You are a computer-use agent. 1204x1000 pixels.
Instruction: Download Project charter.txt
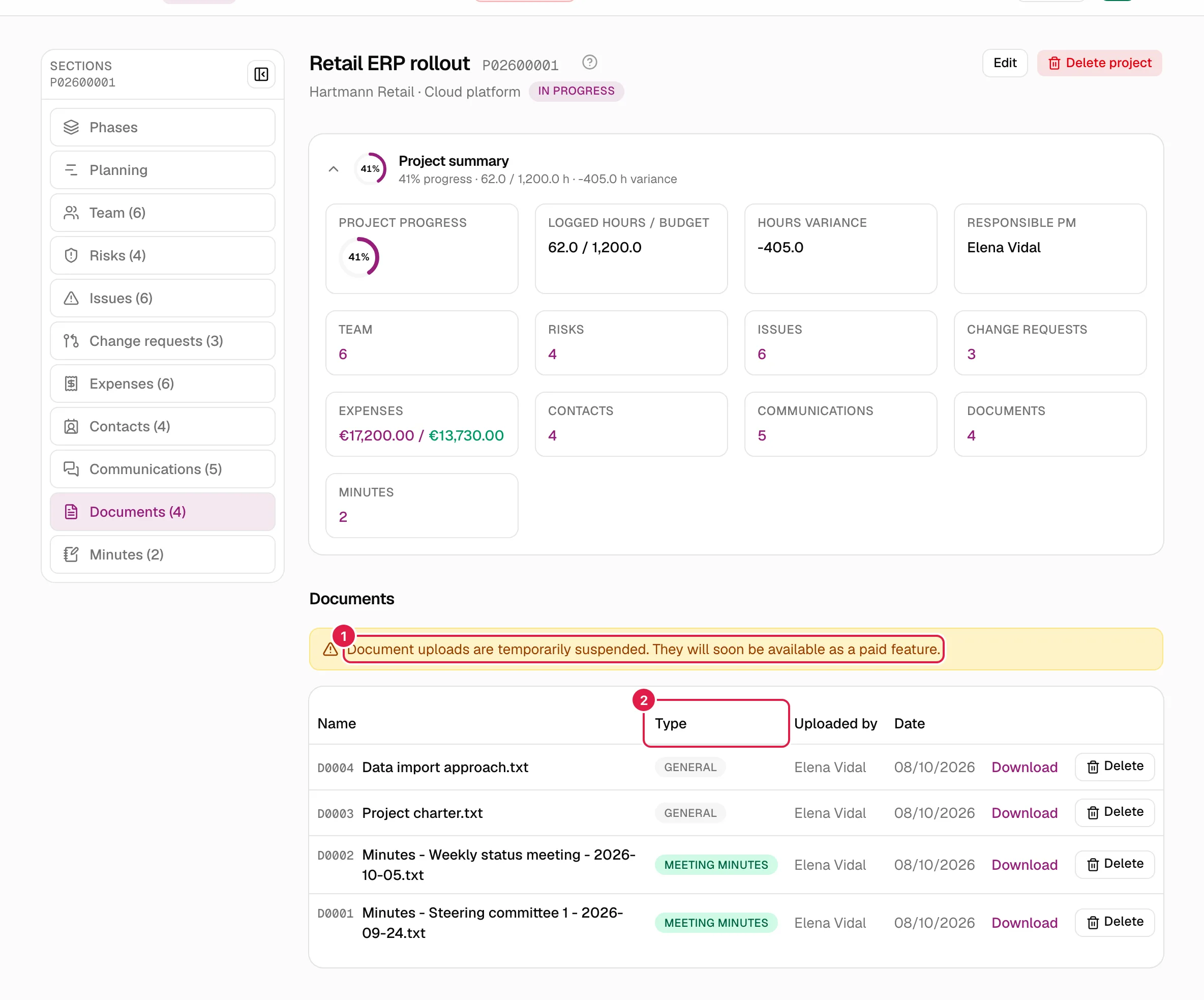1024,813
